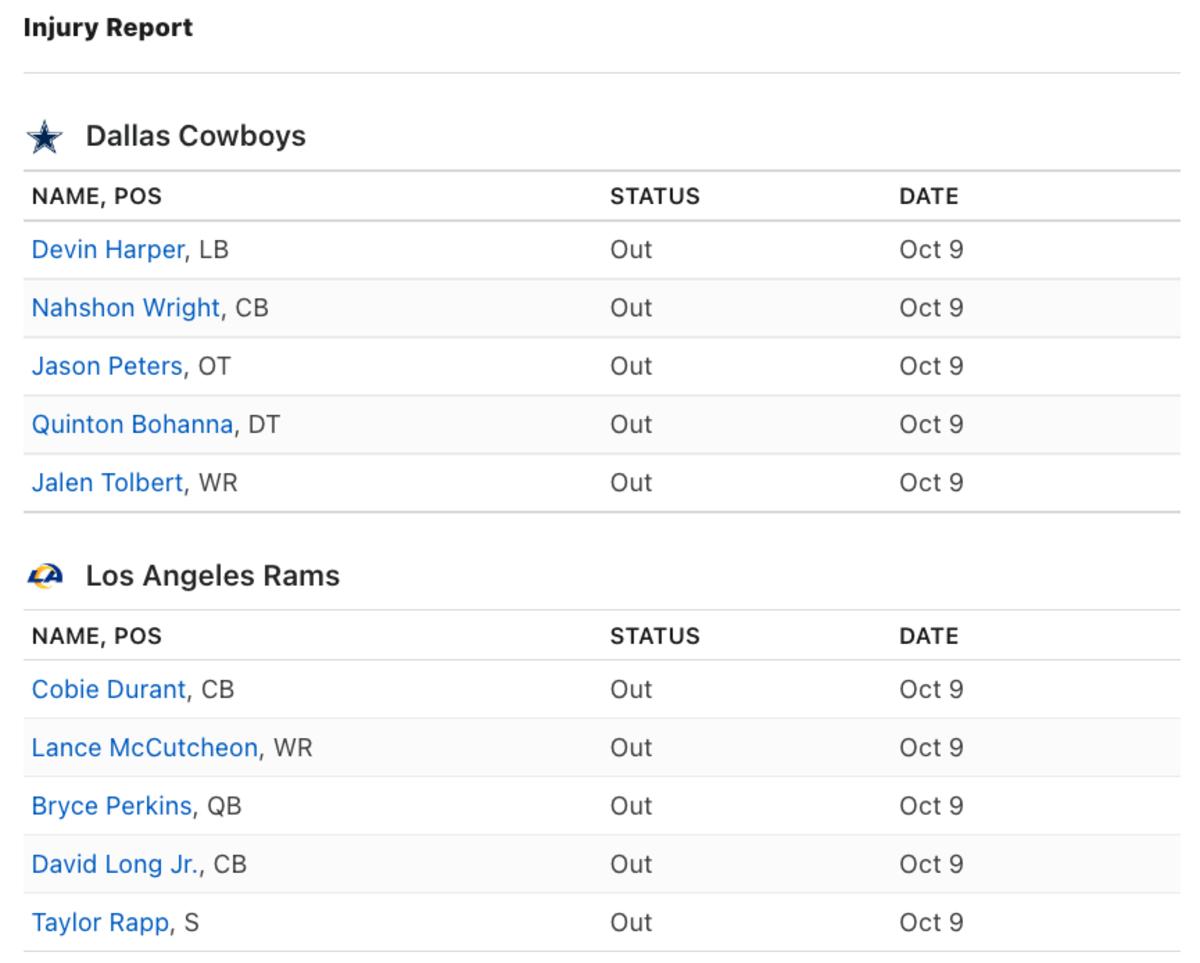Select the Jason Peters link

(106, 366)
